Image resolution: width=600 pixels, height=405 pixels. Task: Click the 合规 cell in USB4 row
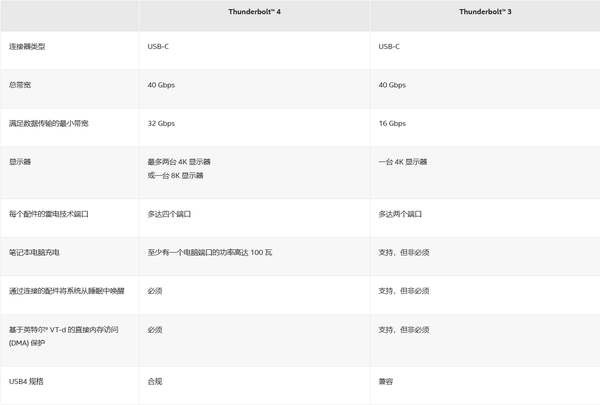tap(155, 381)
